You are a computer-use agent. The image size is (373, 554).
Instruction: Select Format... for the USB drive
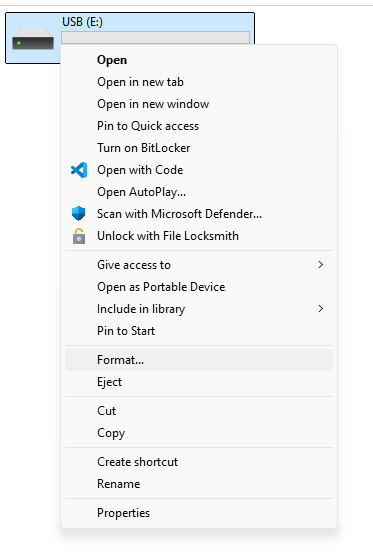[199, 360]
